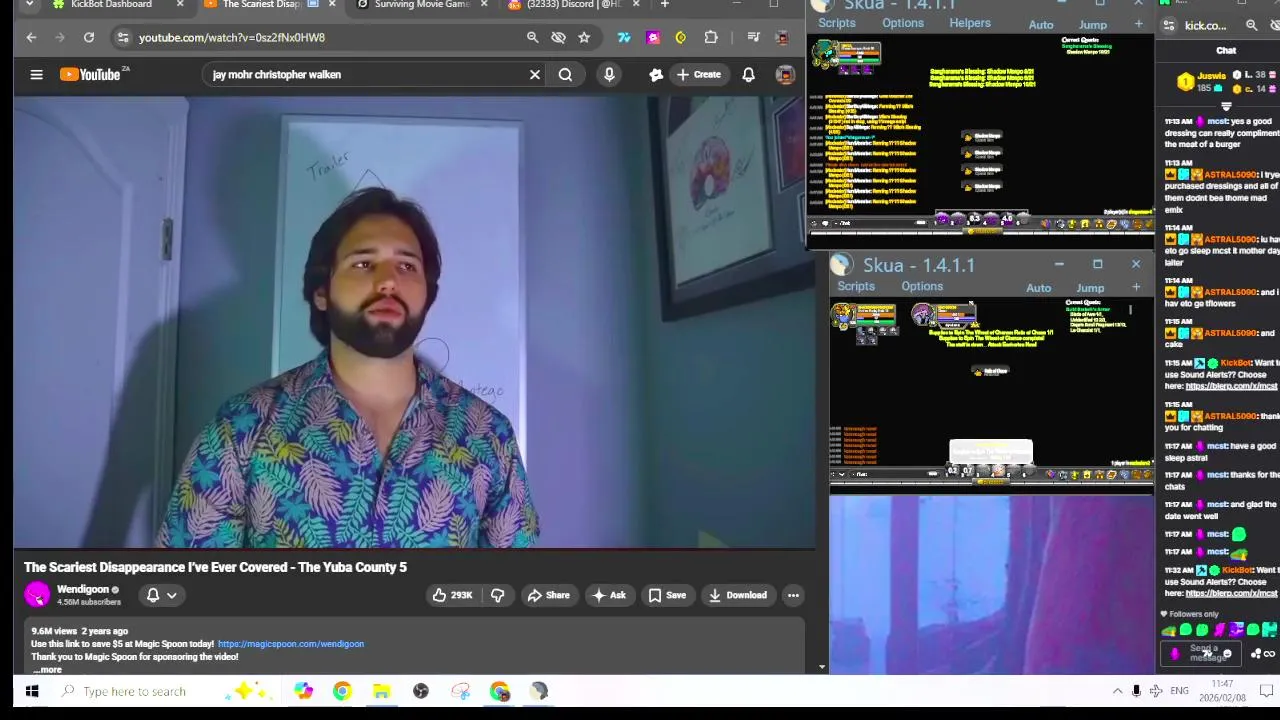Open Options menu in lower Skua window
The height and width of the screenshot is (720, 1280).
(x=922, y=286)
